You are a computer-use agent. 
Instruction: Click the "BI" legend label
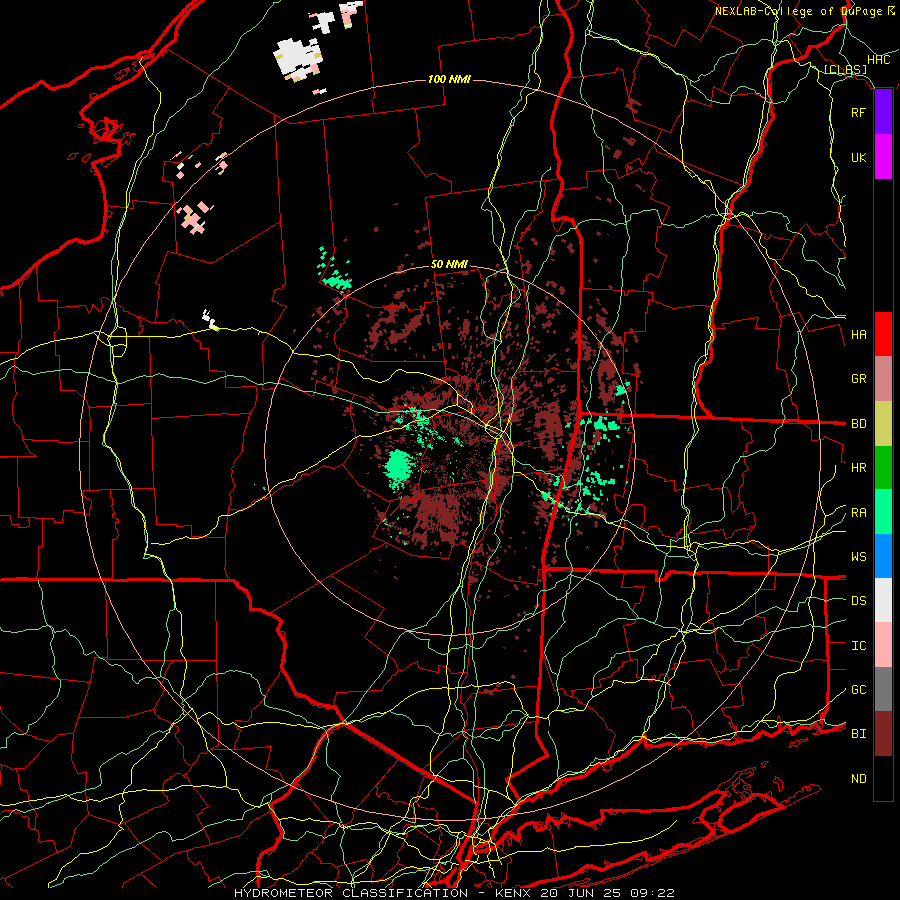859,734
